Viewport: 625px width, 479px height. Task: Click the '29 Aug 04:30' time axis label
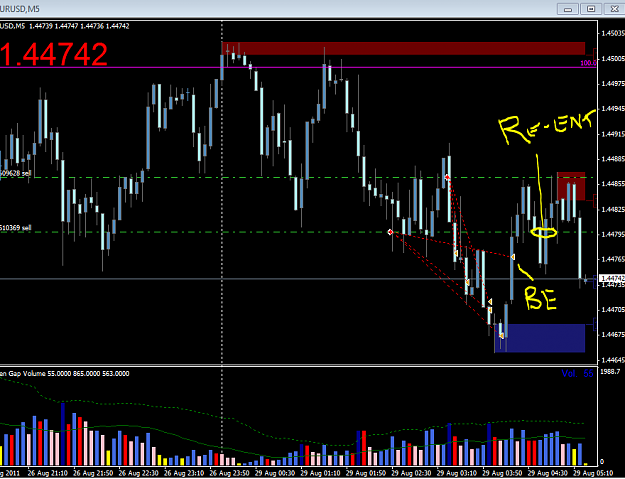(x=548, y=473)
